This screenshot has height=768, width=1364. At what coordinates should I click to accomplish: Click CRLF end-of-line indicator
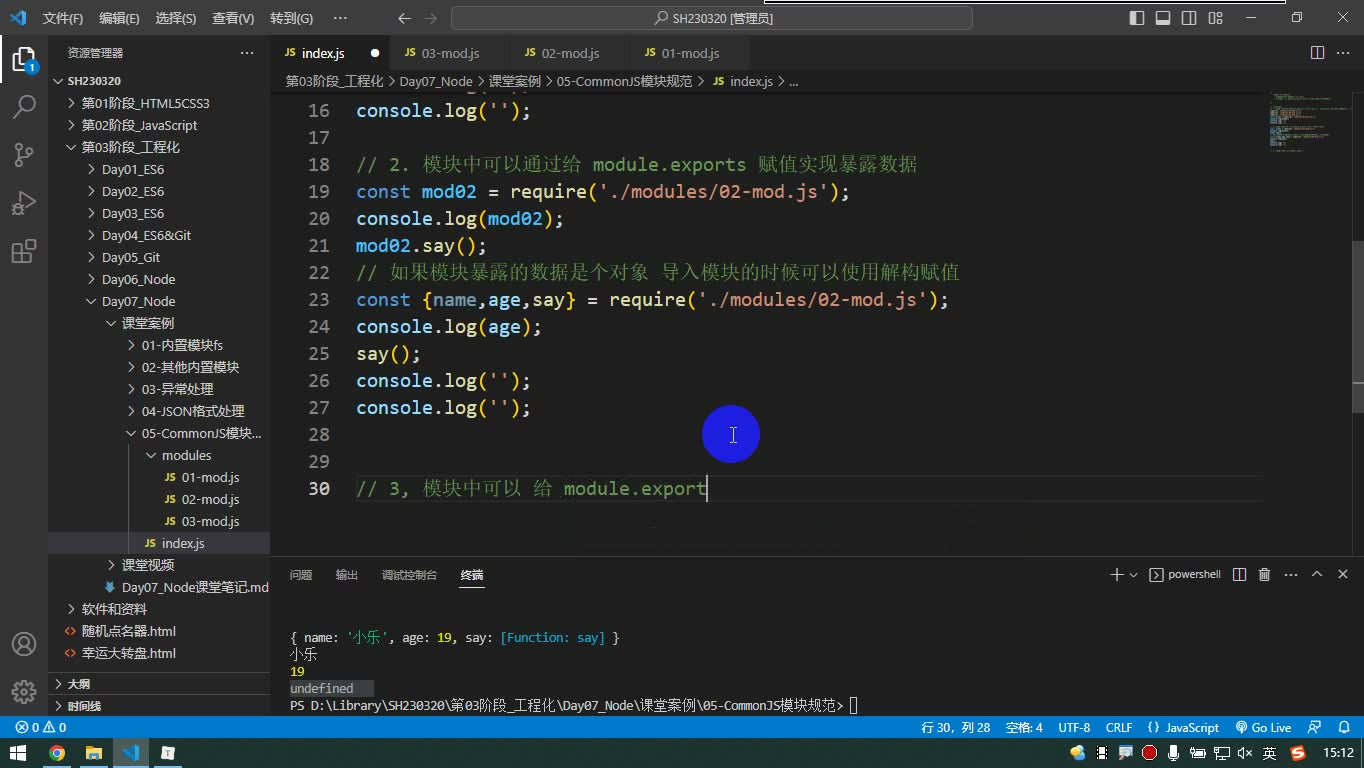pos(1119,728)
